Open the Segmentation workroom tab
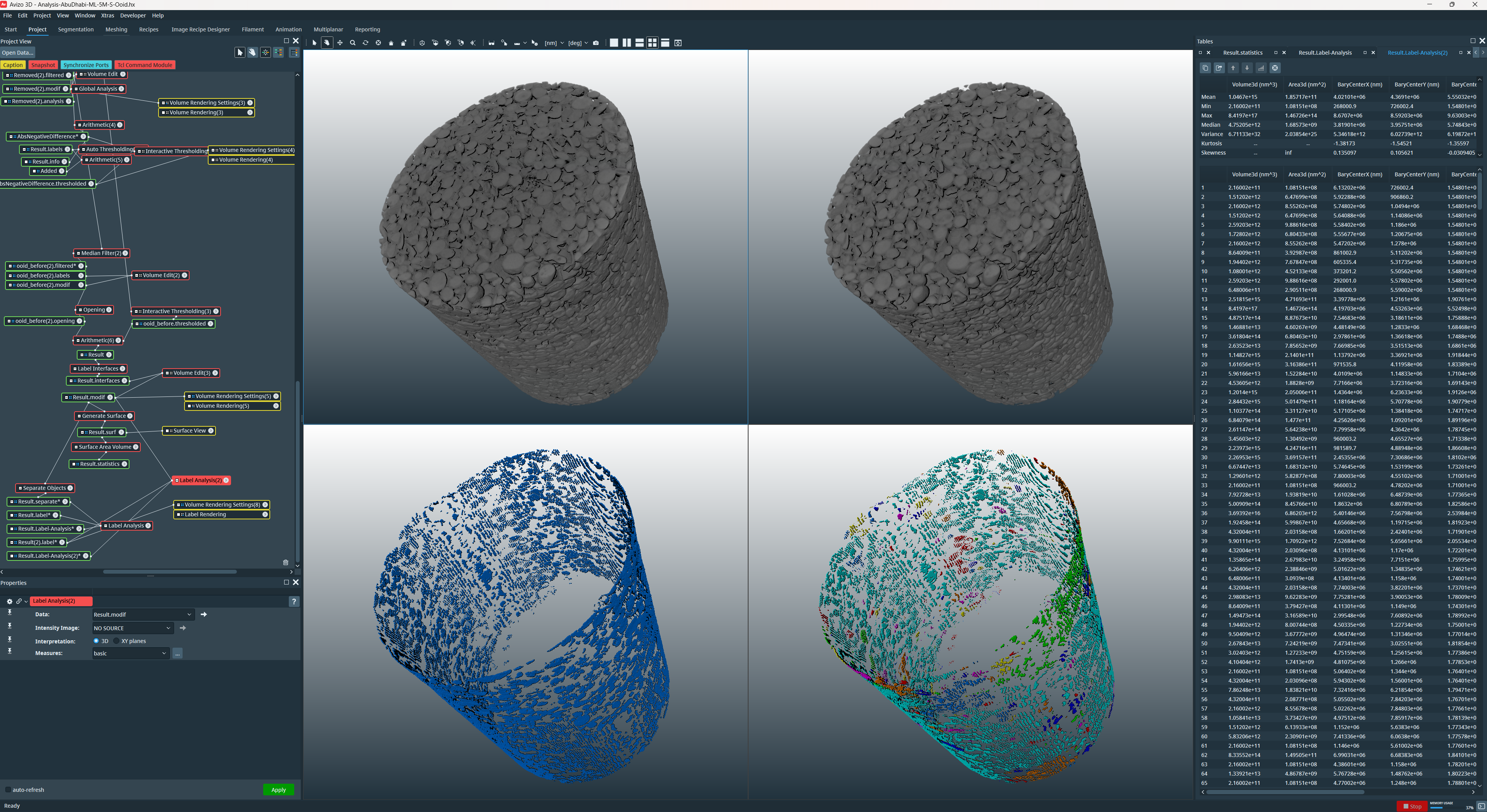The width and height of the screenshot is (1487, 812). [76, 29]
